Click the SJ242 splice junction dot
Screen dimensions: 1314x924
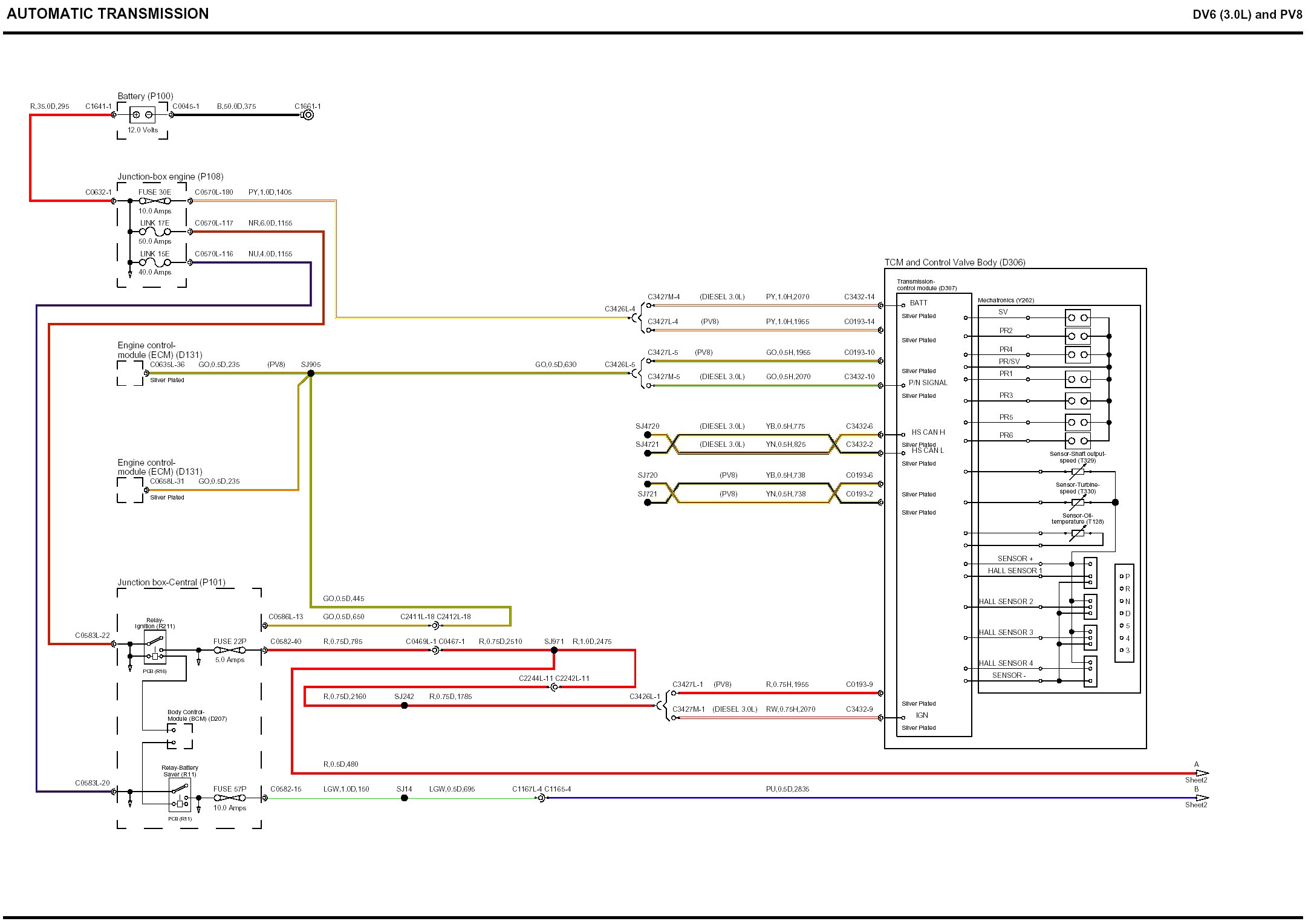pyautogui.click(x=405, y=706)
